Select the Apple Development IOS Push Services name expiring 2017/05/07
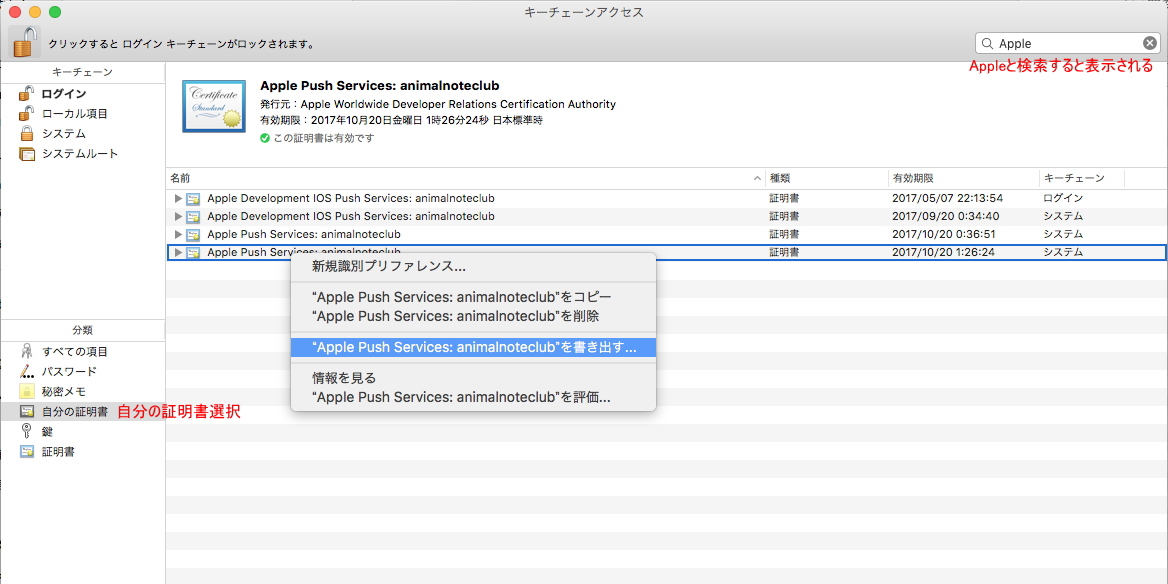1168x584 pixels. [x=351, y=199]
